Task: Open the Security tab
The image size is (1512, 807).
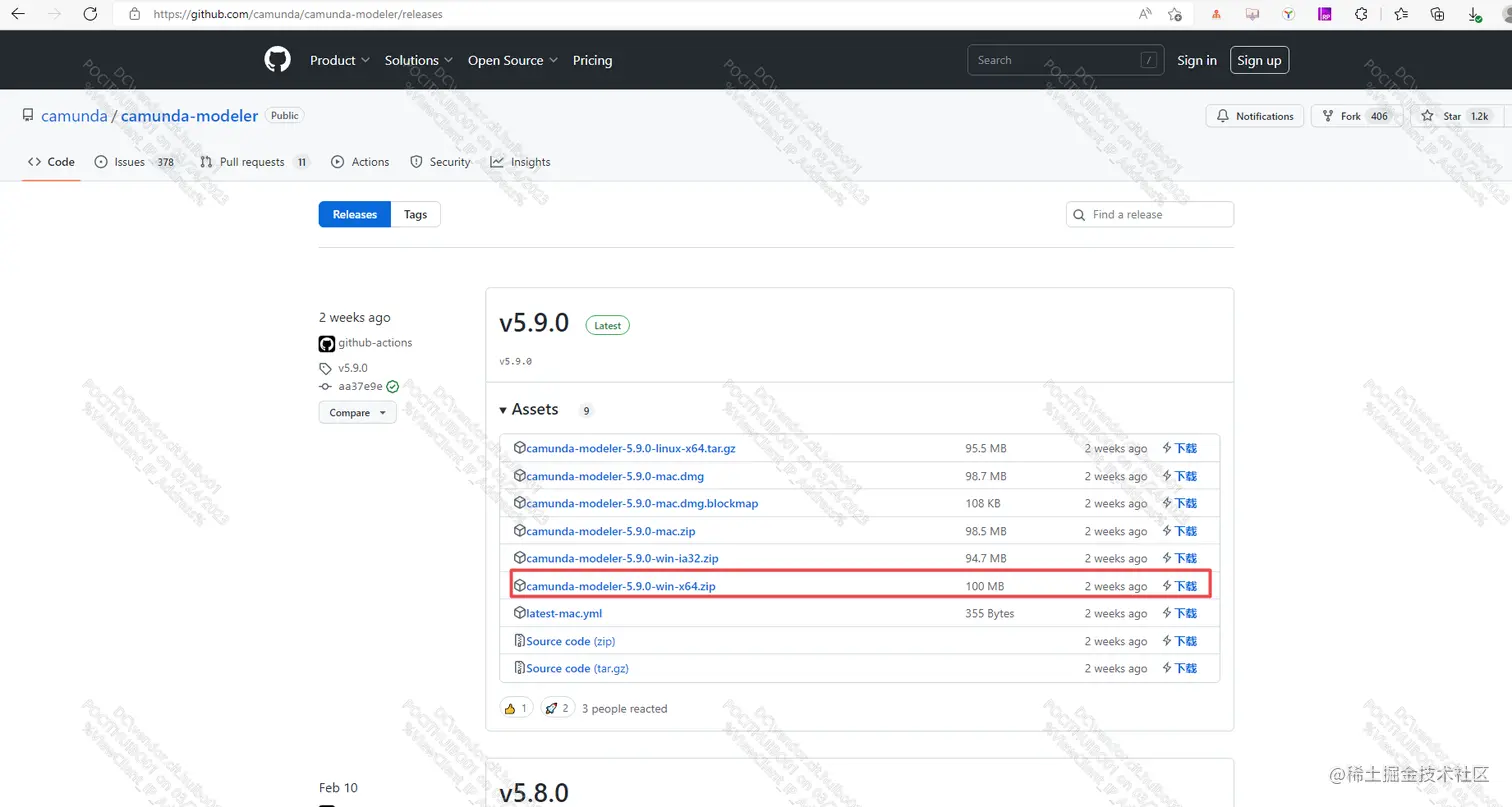Action: 440,162
